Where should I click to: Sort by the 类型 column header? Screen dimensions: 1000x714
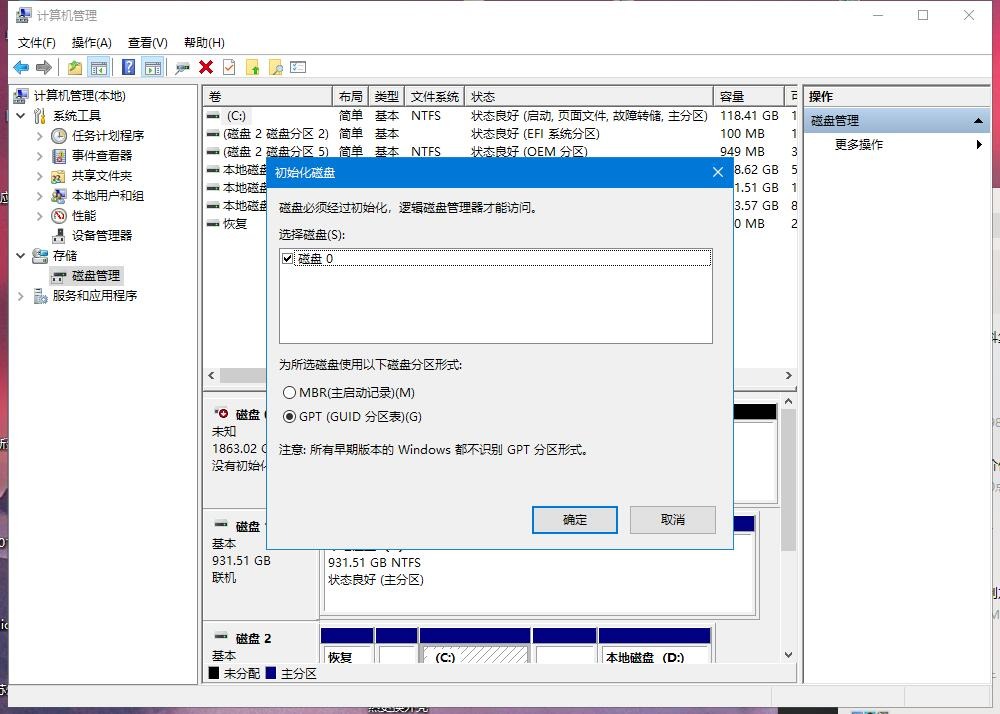coord(386,96)
